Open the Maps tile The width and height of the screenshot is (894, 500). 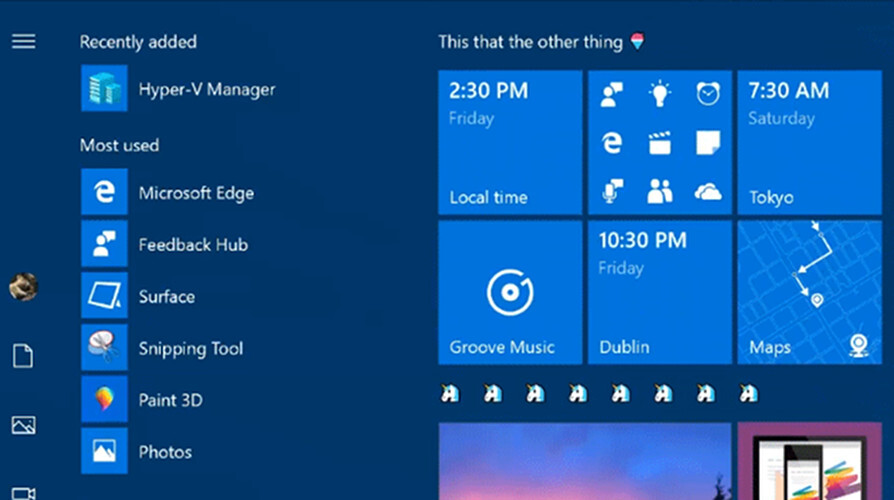809,292
